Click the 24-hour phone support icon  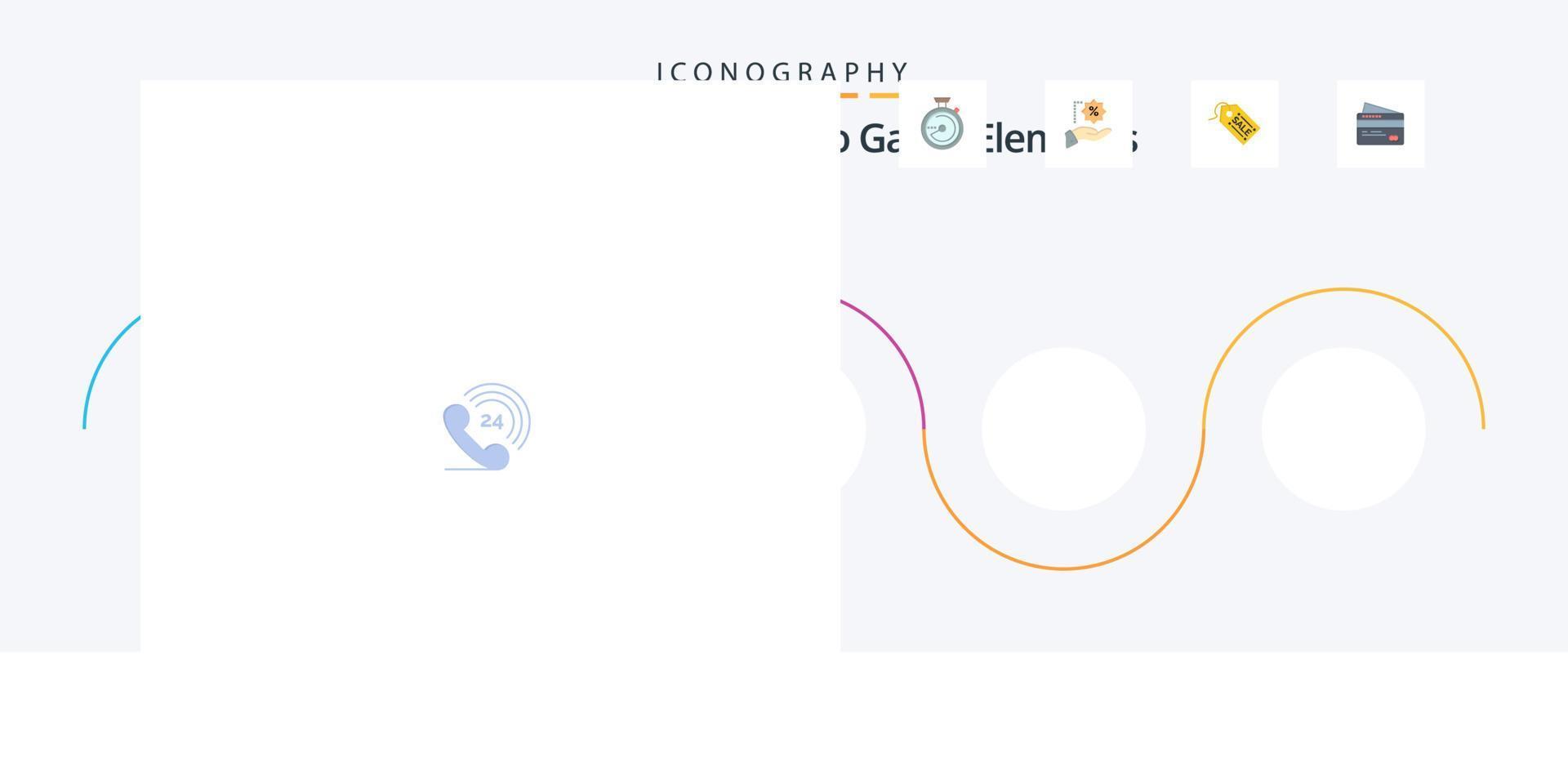click(x=487, y=426)
